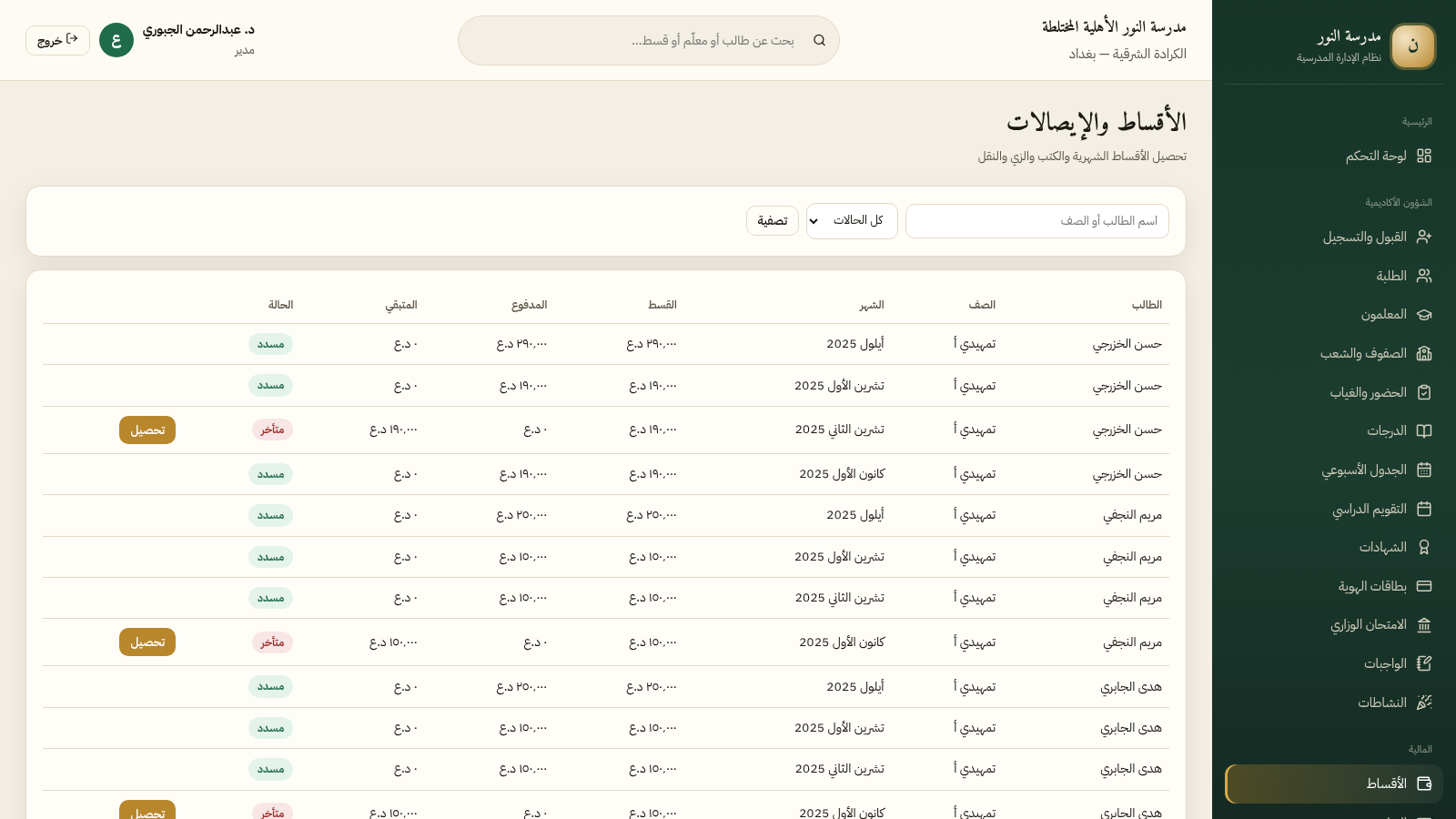
Task: Click متأخر badge in مريم النجفي row
Action: click(x=272, y=642)
